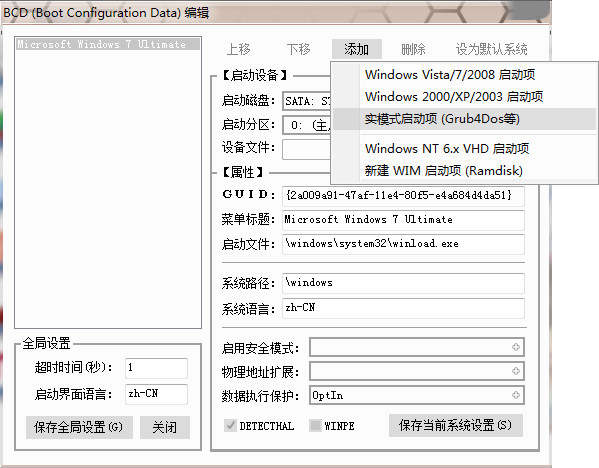Image resolution: width=599 pixels, height=468 pixels.
Task: Open dropdown icon on 启用安全模式 field
Action: click(516, 347)
